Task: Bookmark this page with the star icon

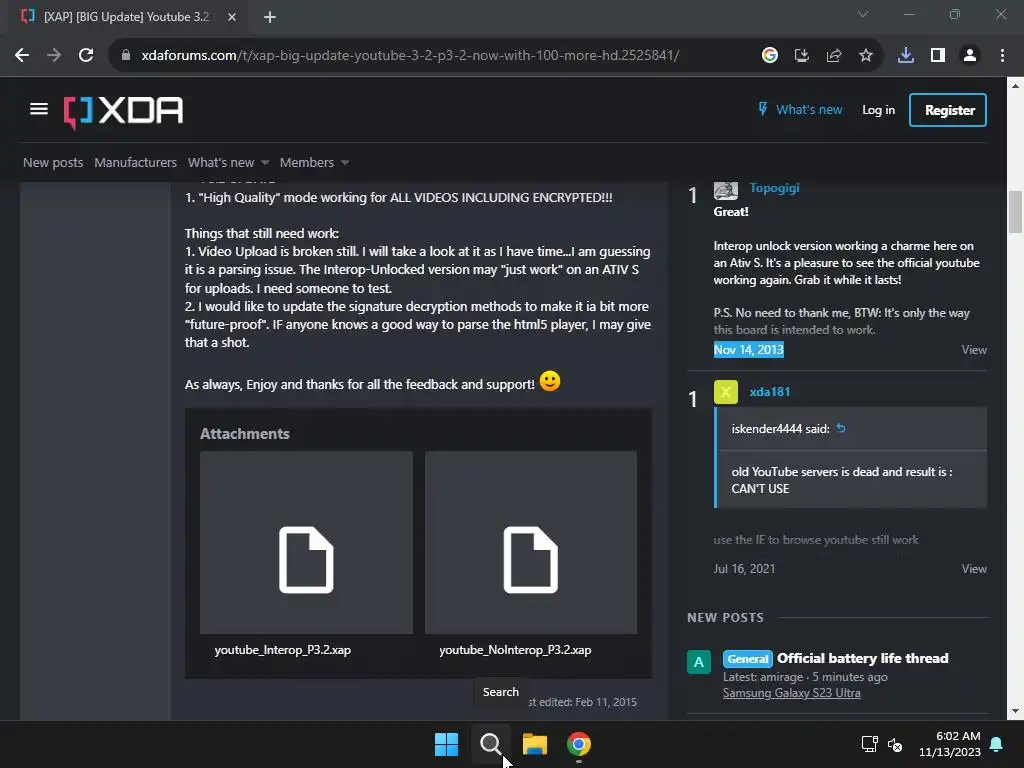Action: (x=865, y=56)
